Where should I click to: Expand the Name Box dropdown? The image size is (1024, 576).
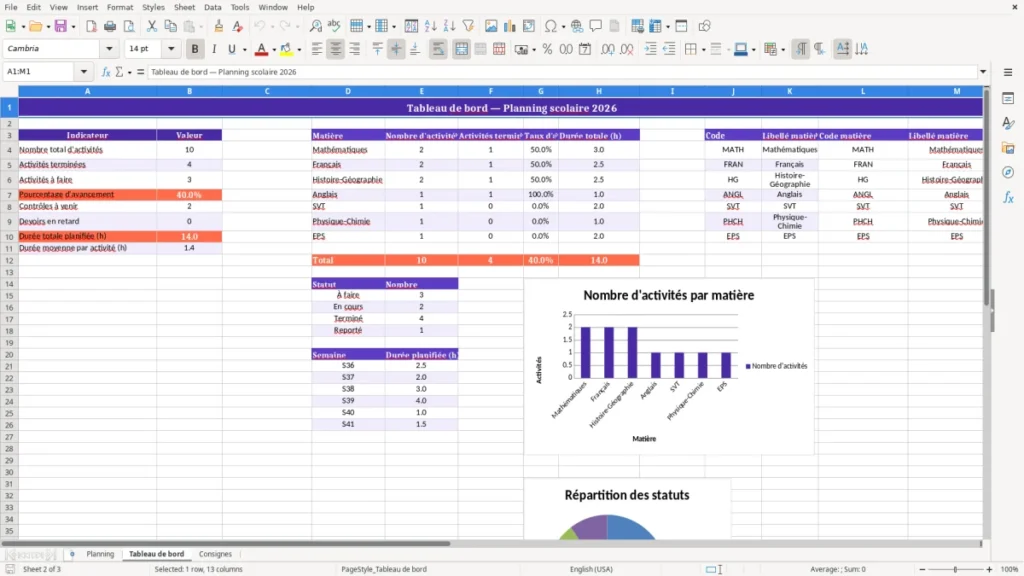point(84,72)
